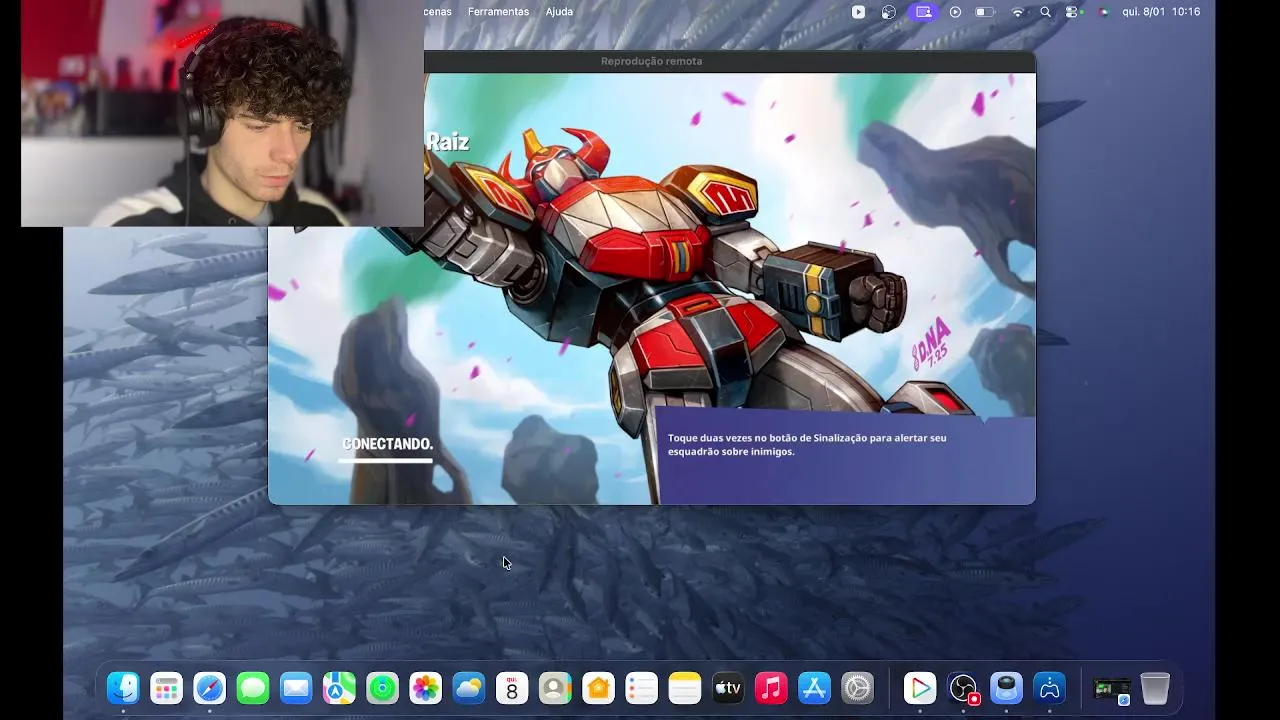
Task: Open Maps app in dock
Action: coord(339,688)
